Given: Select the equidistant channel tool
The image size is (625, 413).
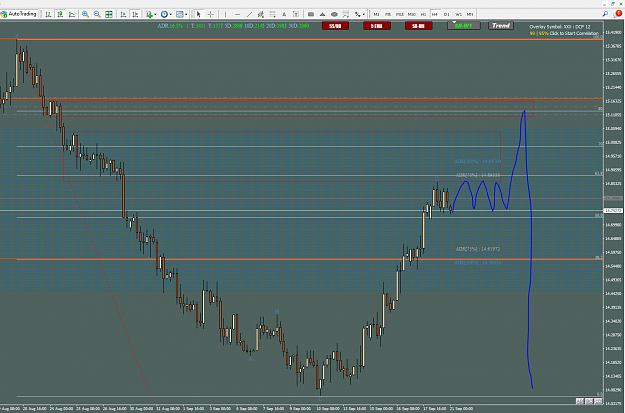Looking at the screenshot, I should (x=261, y=14).
